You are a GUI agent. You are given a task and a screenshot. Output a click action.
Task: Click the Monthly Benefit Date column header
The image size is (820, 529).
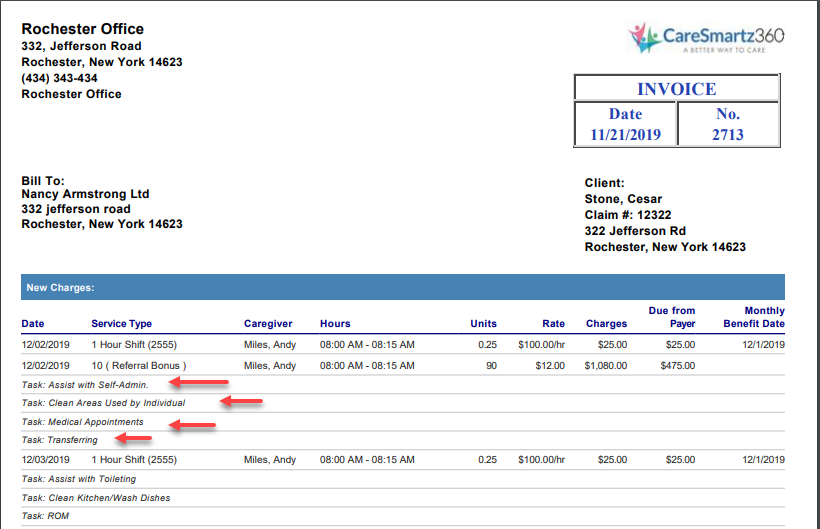754,317
